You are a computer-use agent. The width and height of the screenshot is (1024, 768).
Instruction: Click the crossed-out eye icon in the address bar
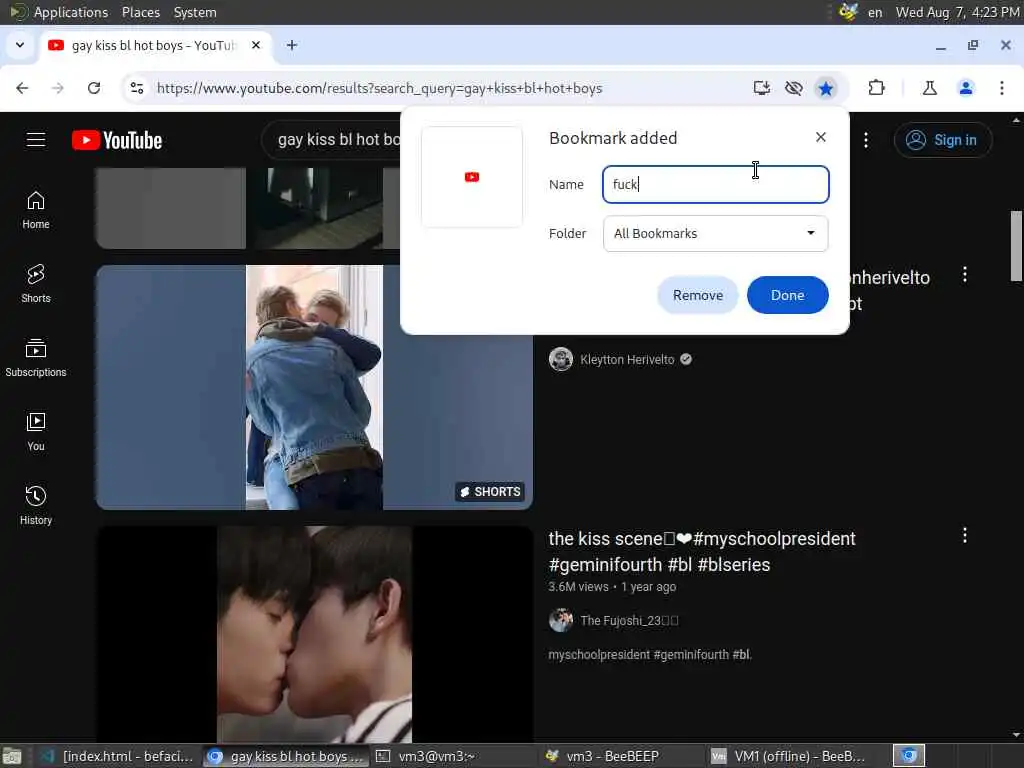click(x=793, y=88)
